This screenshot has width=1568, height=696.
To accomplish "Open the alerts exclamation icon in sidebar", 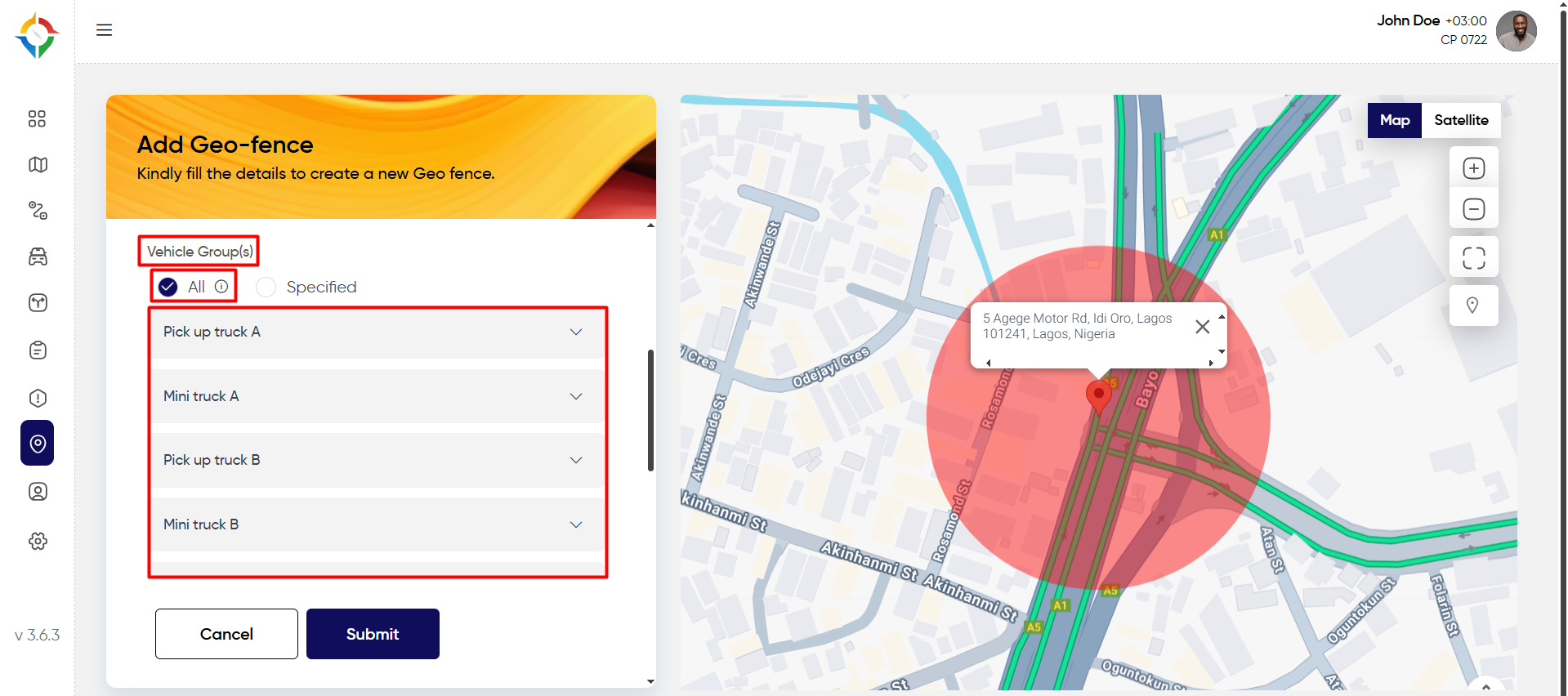I will coord(38,398).
